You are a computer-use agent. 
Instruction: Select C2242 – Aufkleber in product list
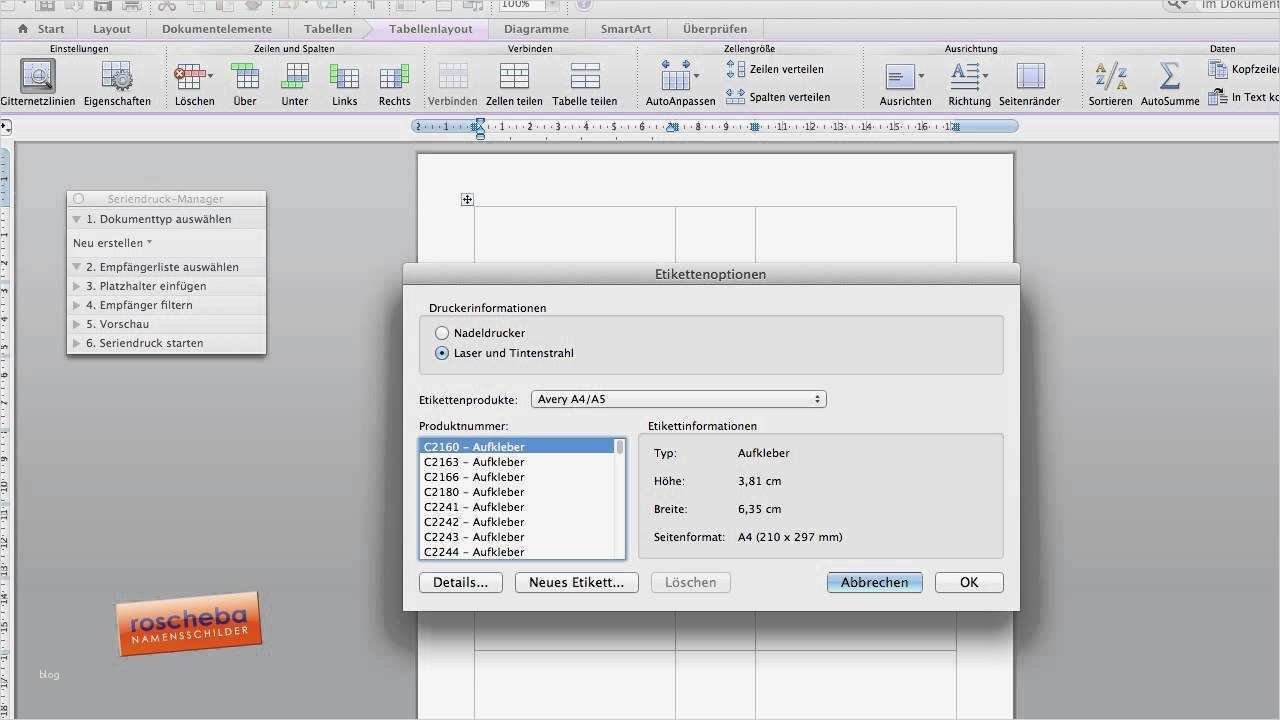(517, 522)
